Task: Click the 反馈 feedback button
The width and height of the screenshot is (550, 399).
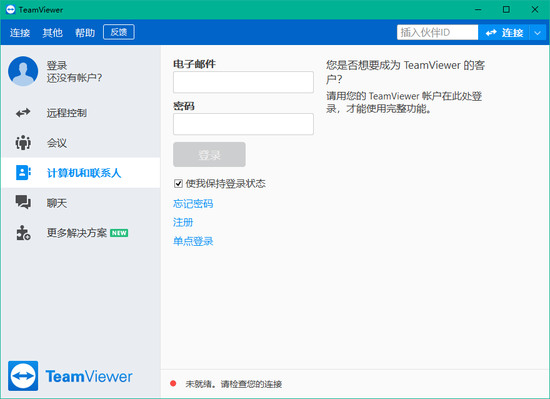Action: (x=119, y=32)
